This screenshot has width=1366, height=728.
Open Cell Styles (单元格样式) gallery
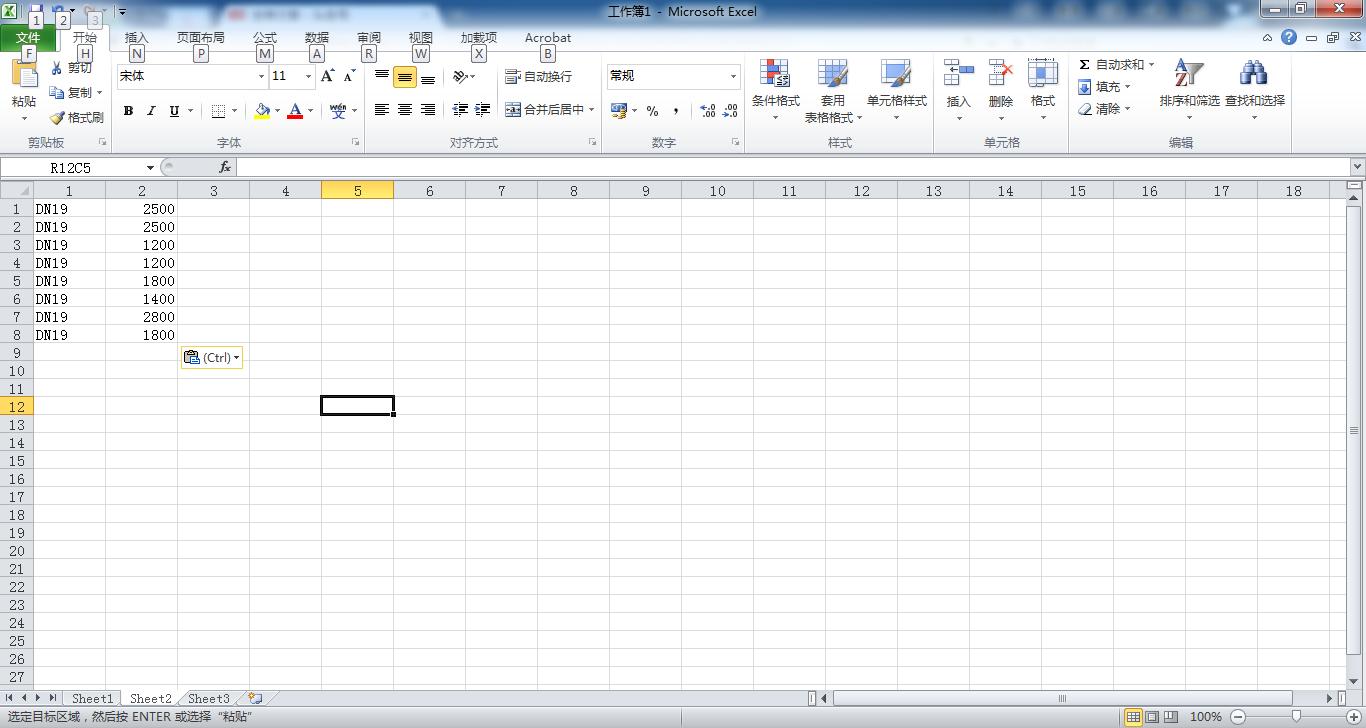(896, 90)
